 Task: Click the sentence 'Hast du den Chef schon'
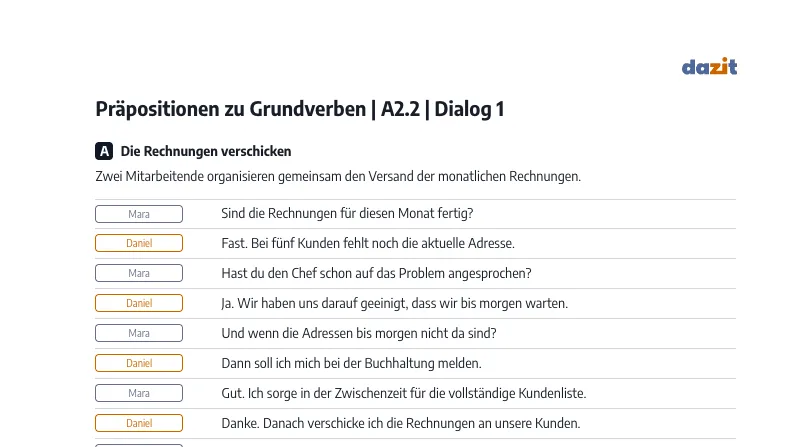point(376,273)
